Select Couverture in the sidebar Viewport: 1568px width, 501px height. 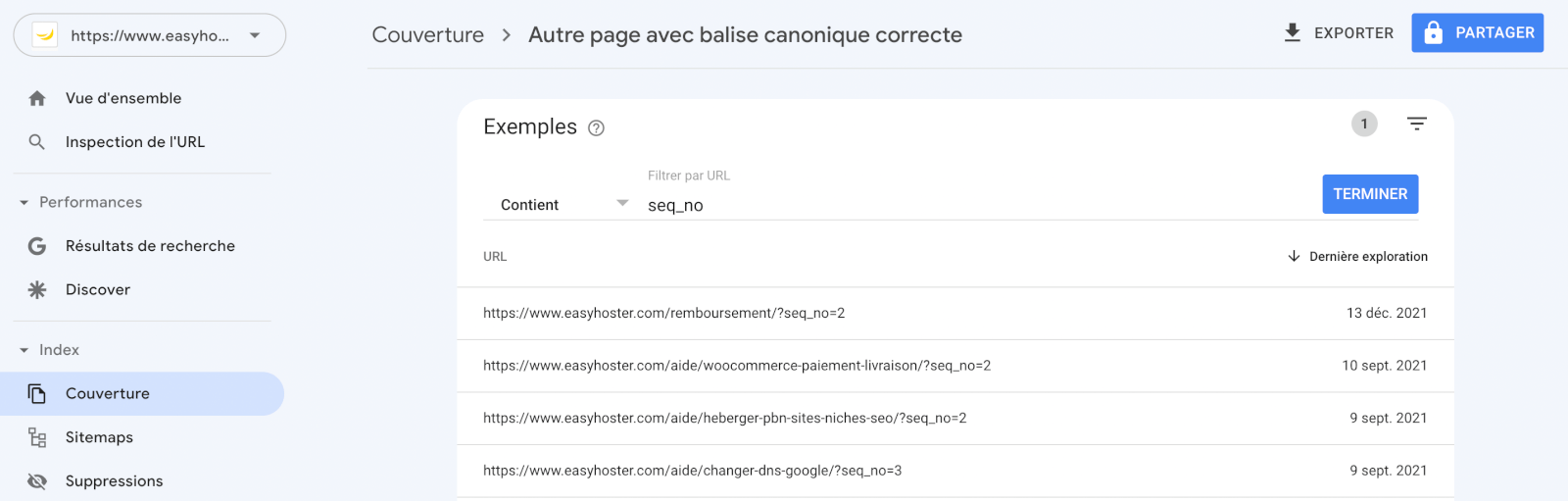pyautogui.click(x=108, y=394)
